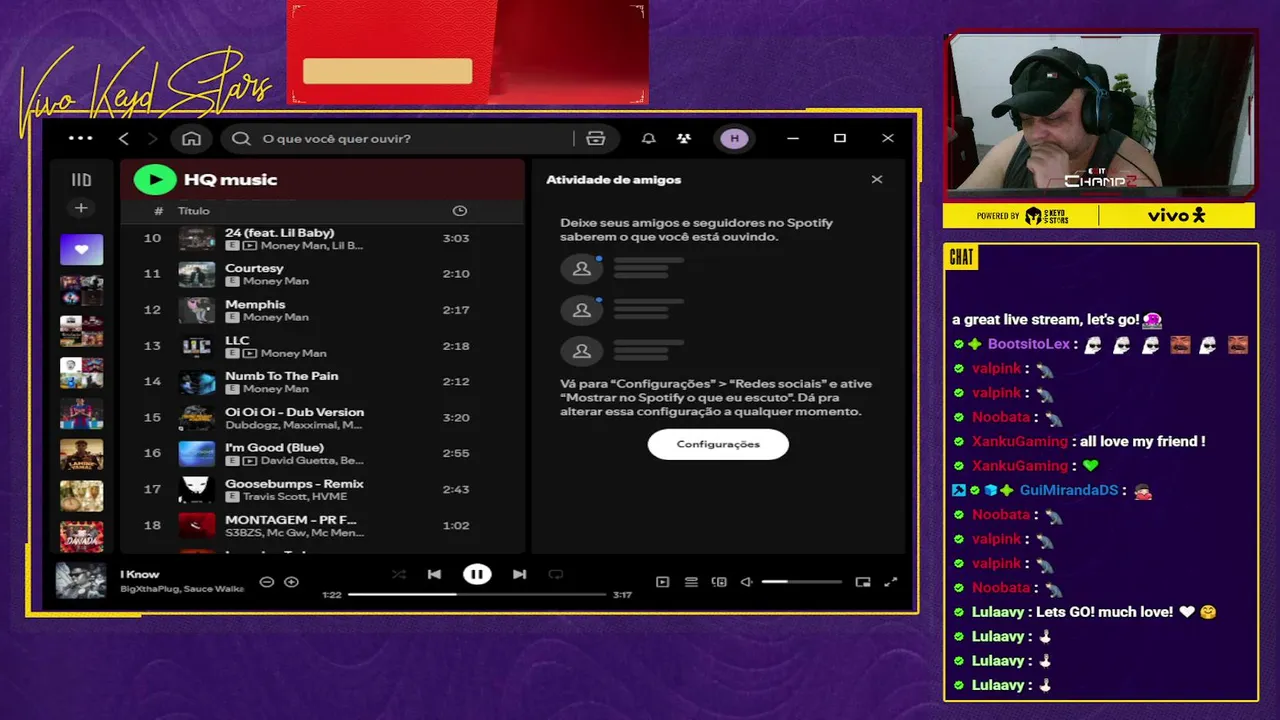Select track 12 'Memphis'
The height and width of the screenshot is (720, 1280).
point(322,310)
